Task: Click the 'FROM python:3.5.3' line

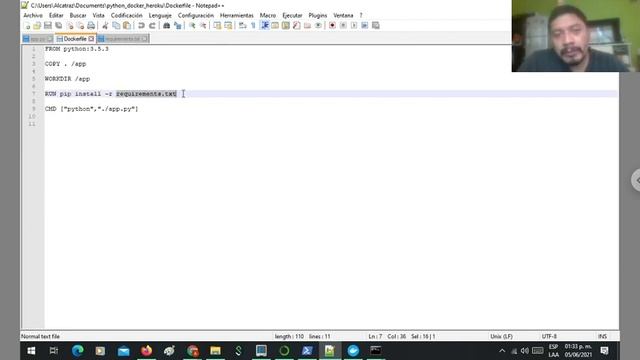Action: click(x=77, y=49)
